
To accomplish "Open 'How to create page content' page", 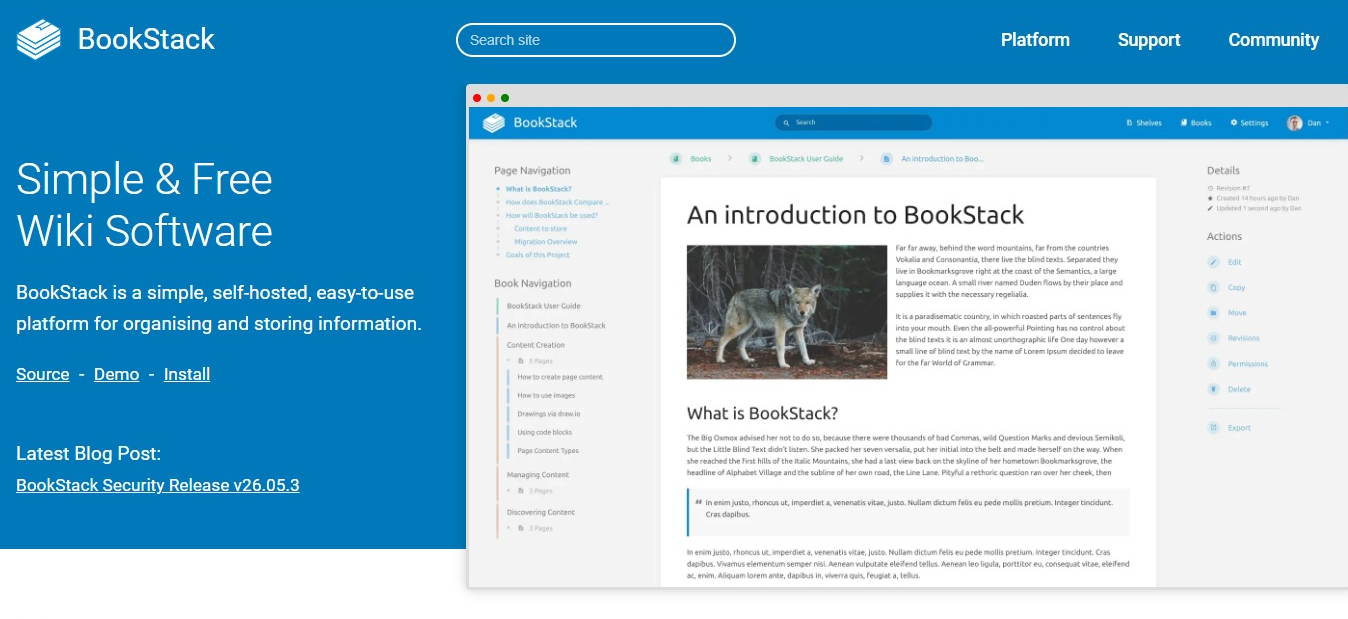I will tap(560, 377).
